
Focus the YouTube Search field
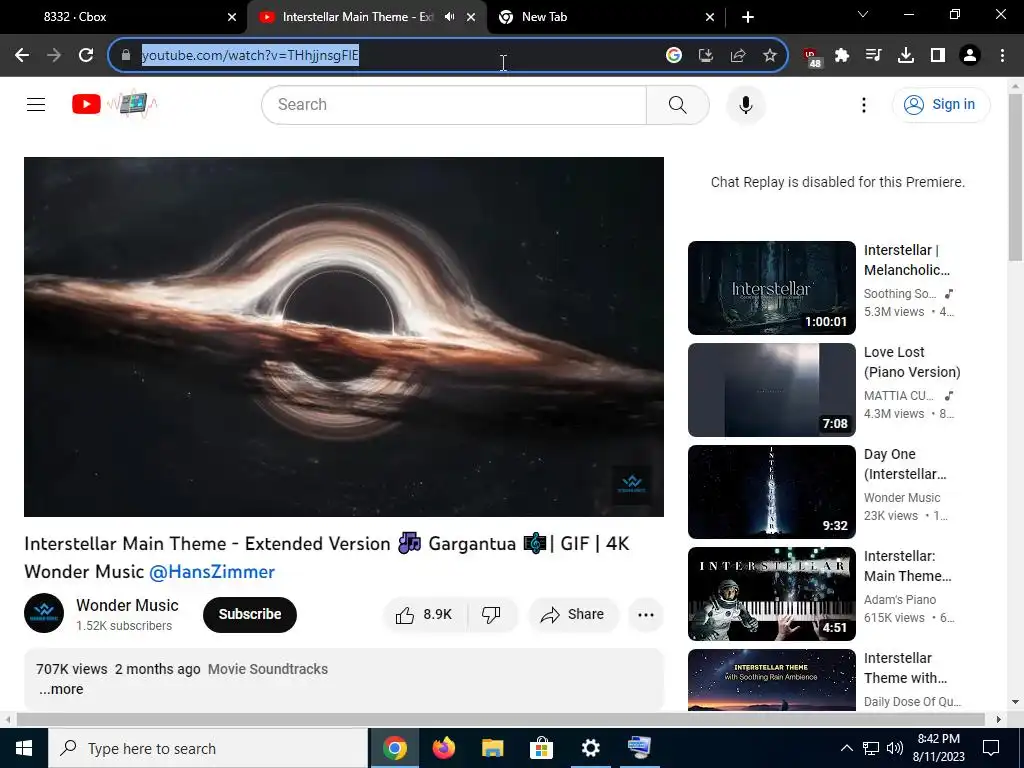point(454,104)
